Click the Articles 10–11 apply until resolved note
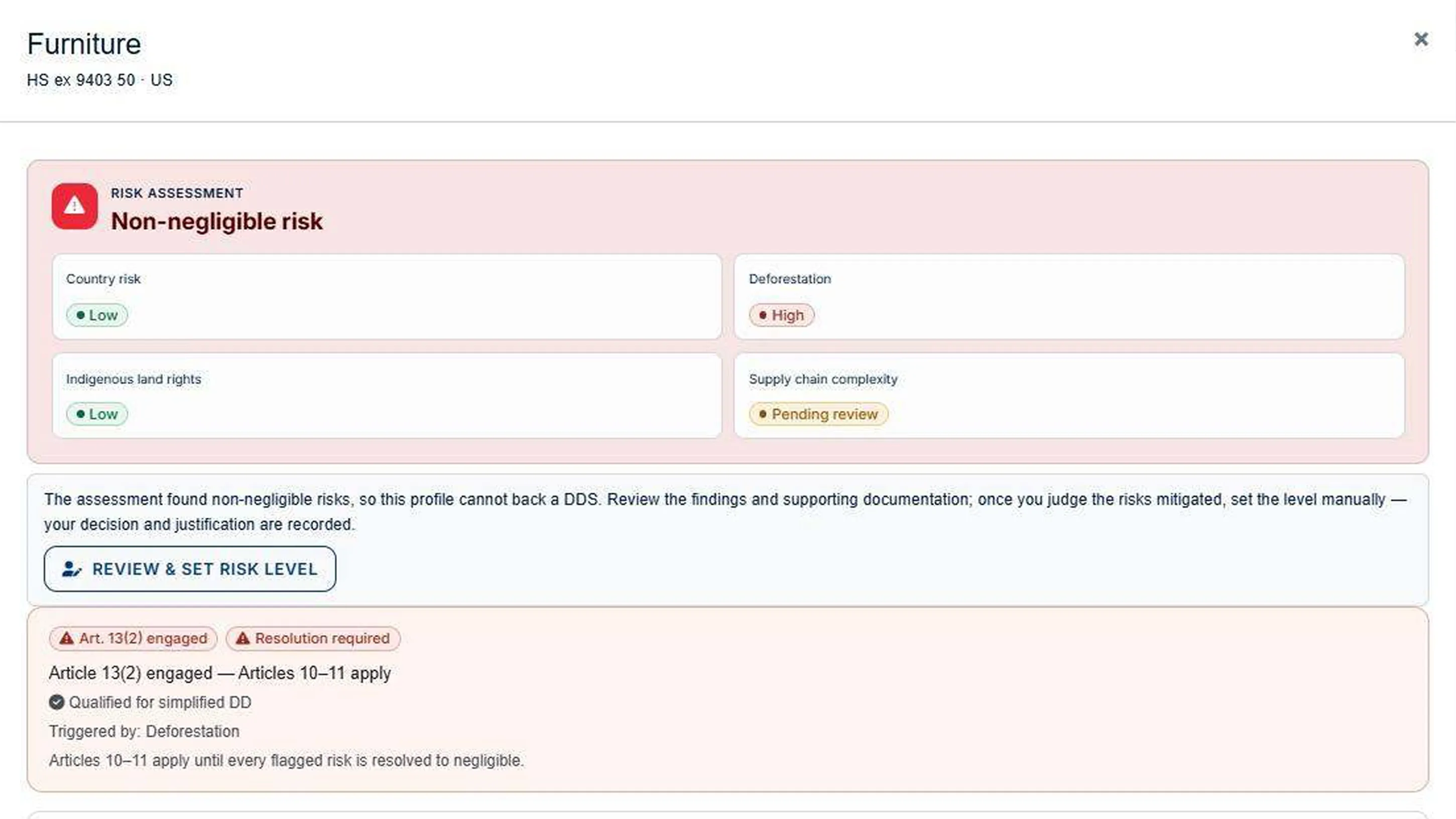The image size is (1456, 819). pyautogui.click(x=287, y=760)
